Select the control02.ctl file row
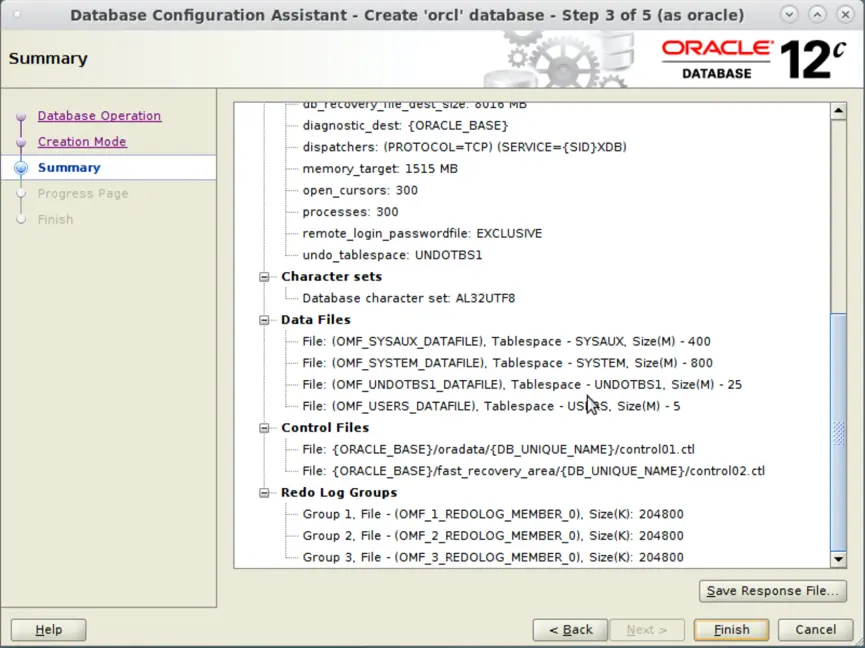865x648 pixels. pos(533,471)
